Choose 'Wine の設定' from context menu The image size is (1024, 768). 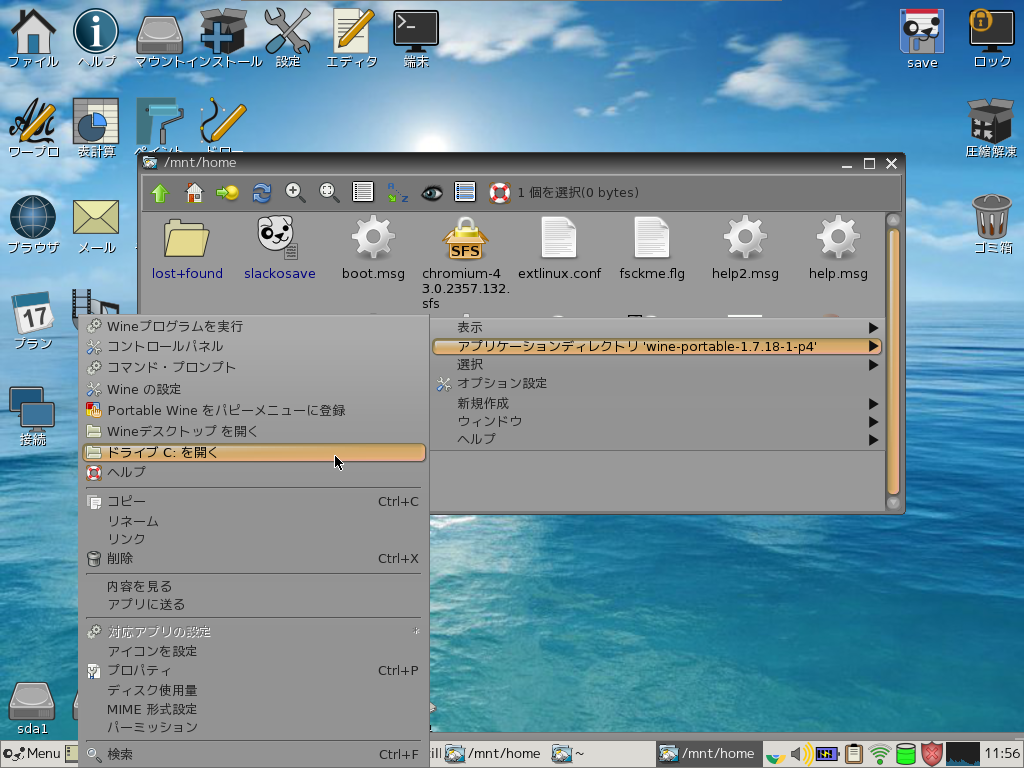pyautogui.click(x=144, y=389)
